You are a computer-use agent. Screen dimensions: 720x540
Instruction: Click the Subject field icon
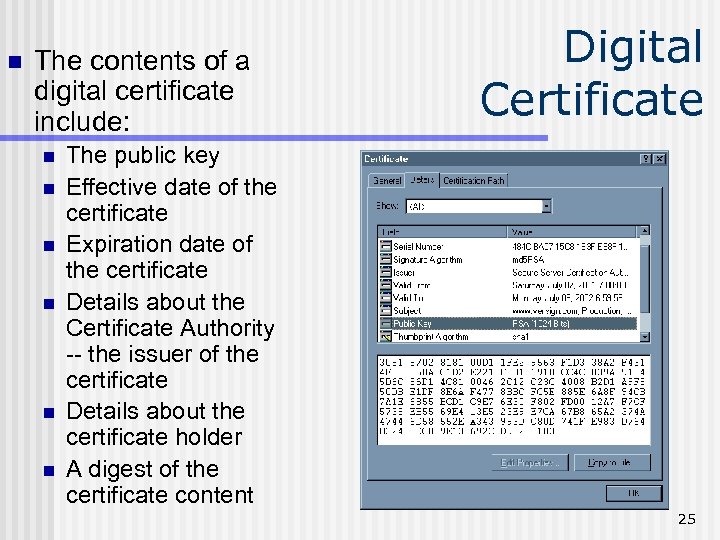click(385, 310)
